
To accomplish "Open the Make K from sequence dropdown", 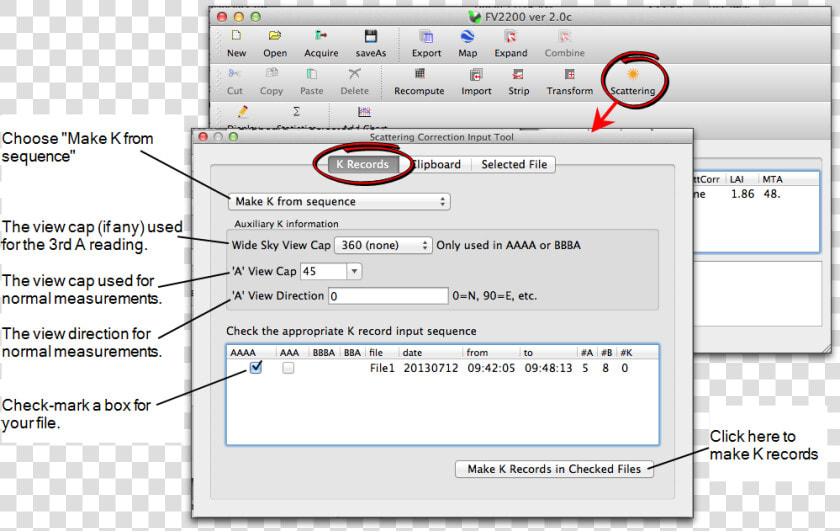I will (x=339, y=201).
